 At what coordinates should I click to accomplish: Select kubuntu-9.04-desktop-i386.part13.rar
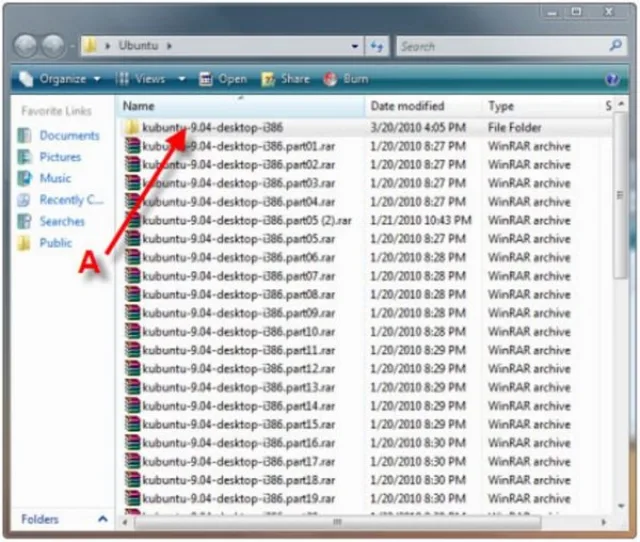pyautogui.click(x=238, y=387)
